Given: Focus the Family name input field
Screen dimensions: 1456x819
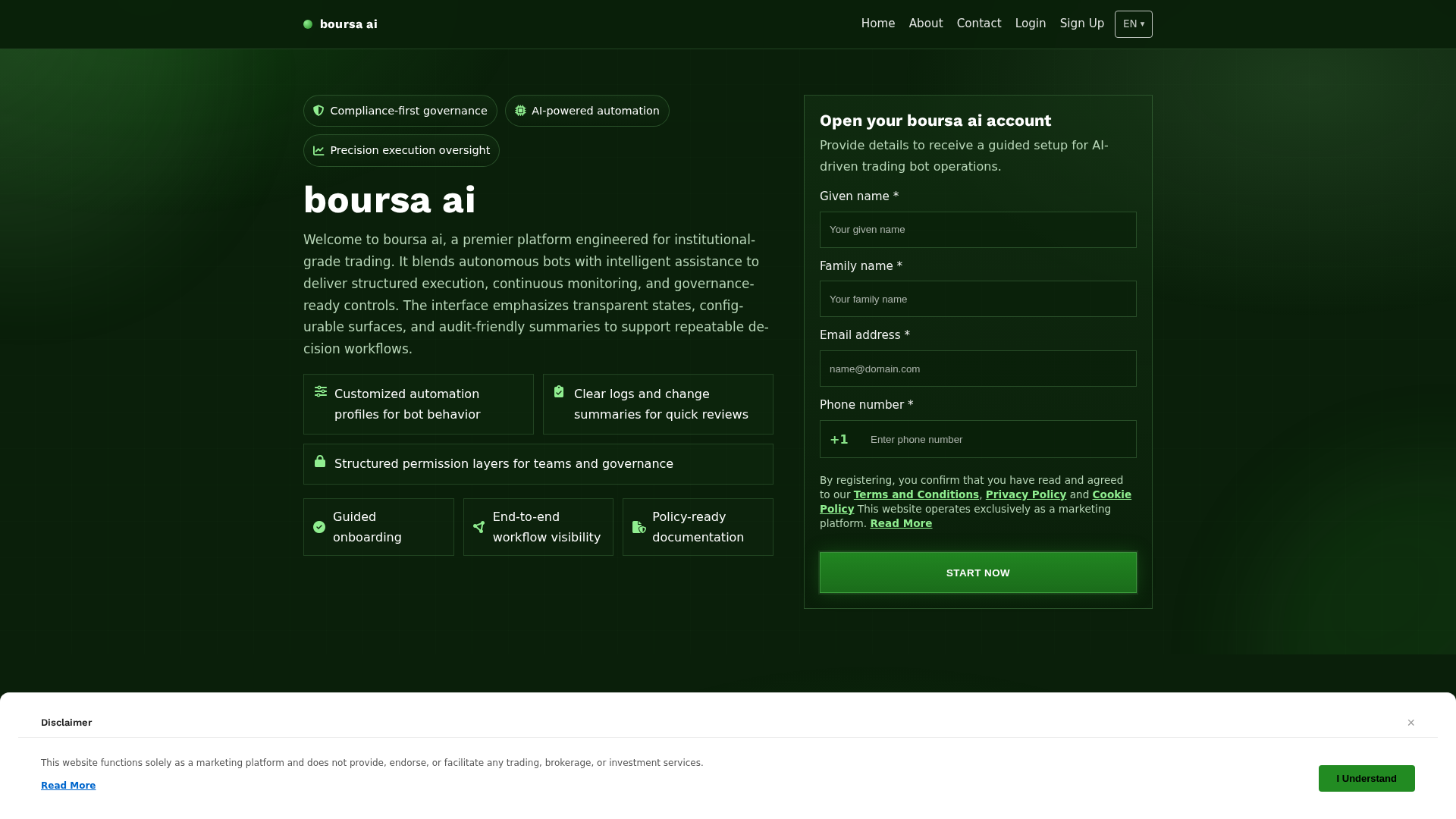Looking at the screenshot, I should tap(978, 299).
